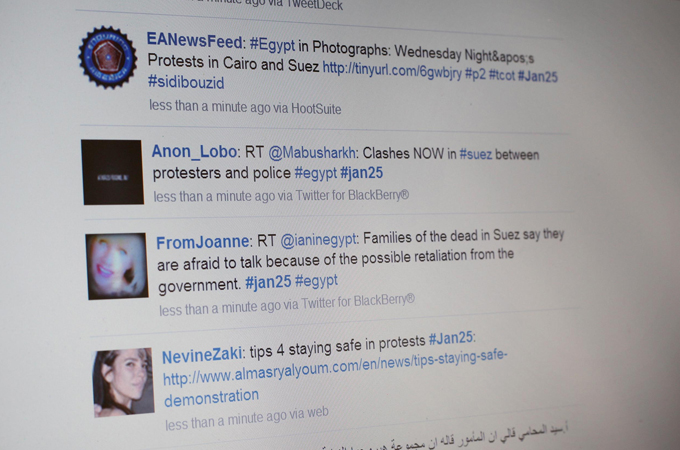Open the #Egypt hashtag in EANewsFeed tweet

pos(272,44)
